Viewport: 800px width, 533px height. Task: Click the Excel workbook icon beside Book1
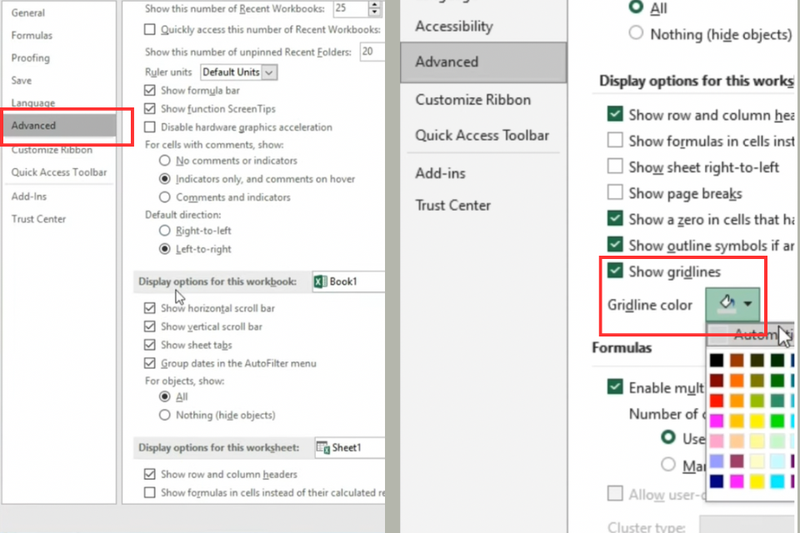click(x=320, y=282)
